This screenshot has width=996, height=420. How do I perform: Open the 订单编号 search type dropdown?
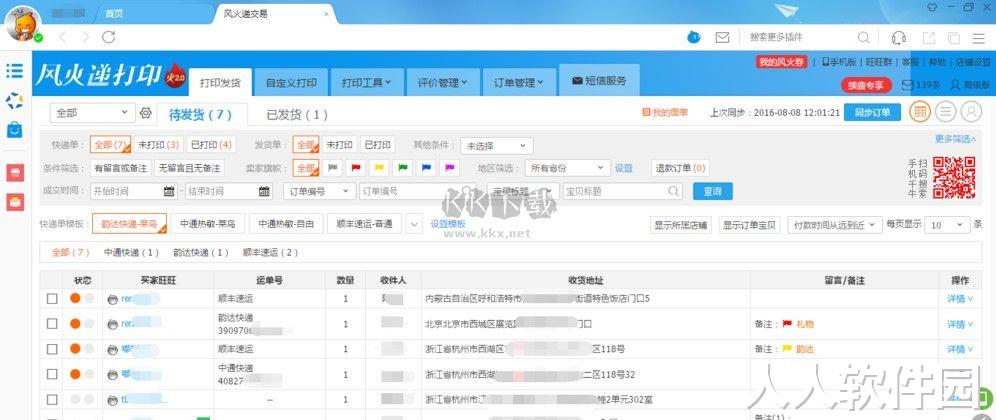pos(320,191)
